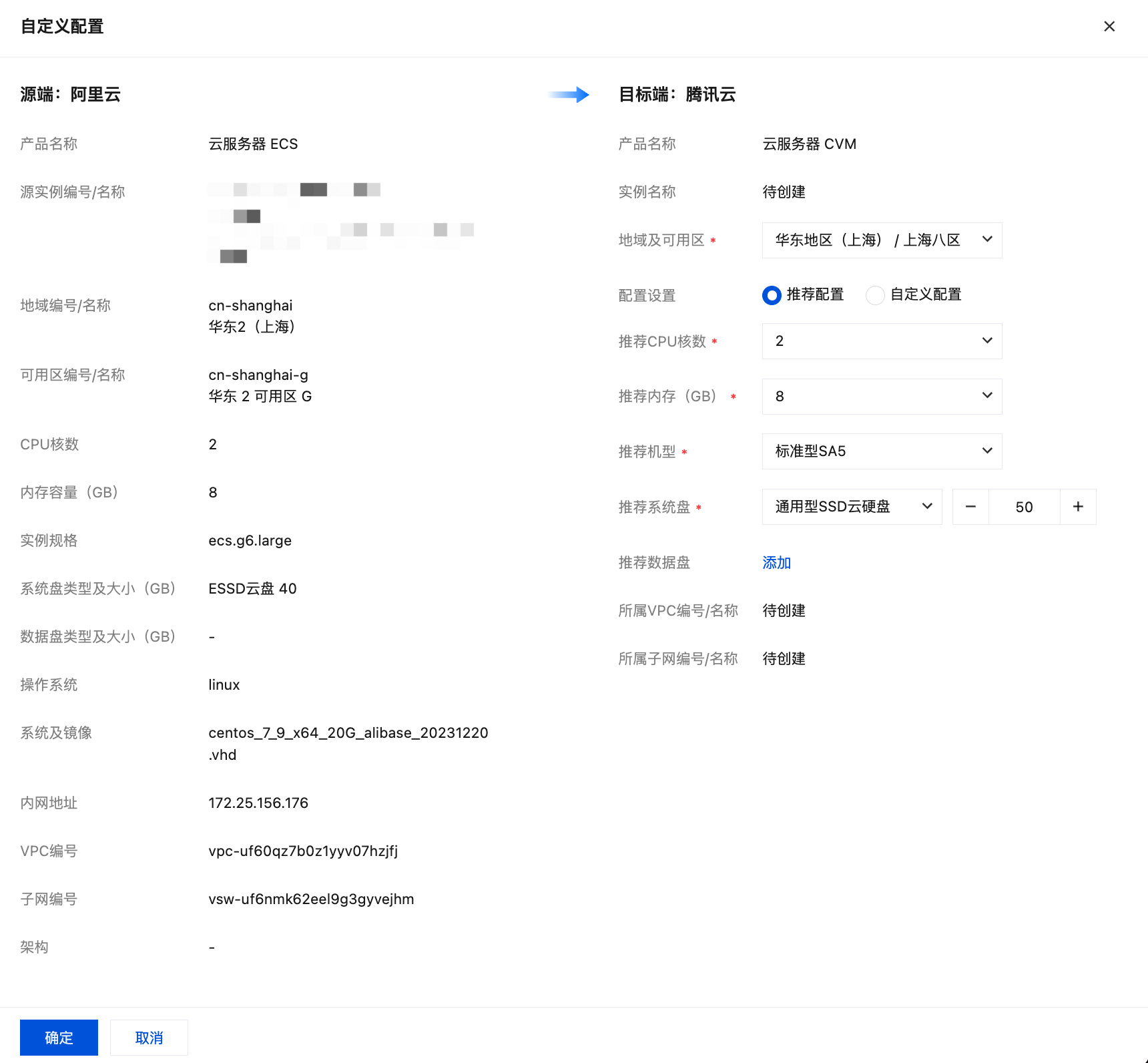The height and width of the screenshot is (1063, 1148).
Task: Click the 待创建 value beside 所属VPC编号/名称
Action: pyautogui.click(x=784, y=610)
